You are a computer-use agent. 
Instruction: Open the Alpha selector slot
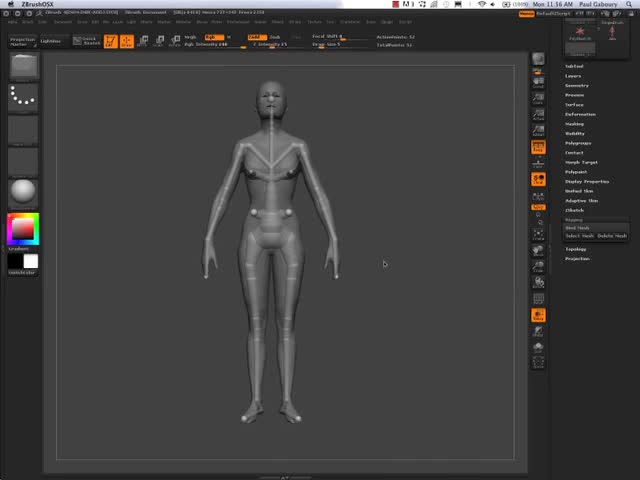tap(23, 131)
